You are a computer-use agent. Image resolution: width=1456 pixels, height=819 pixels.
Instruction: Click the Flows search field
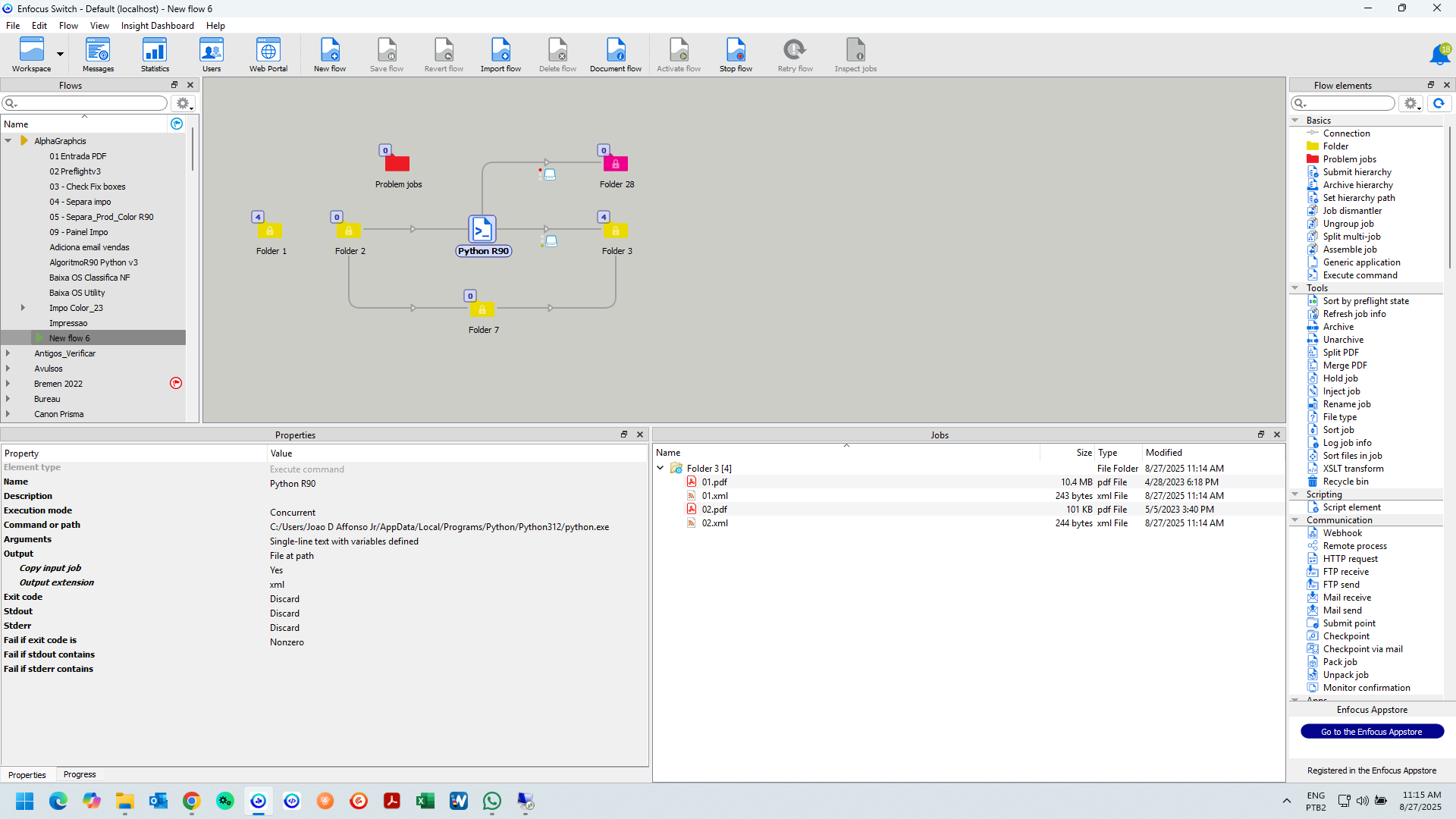[x=85, y=103]
